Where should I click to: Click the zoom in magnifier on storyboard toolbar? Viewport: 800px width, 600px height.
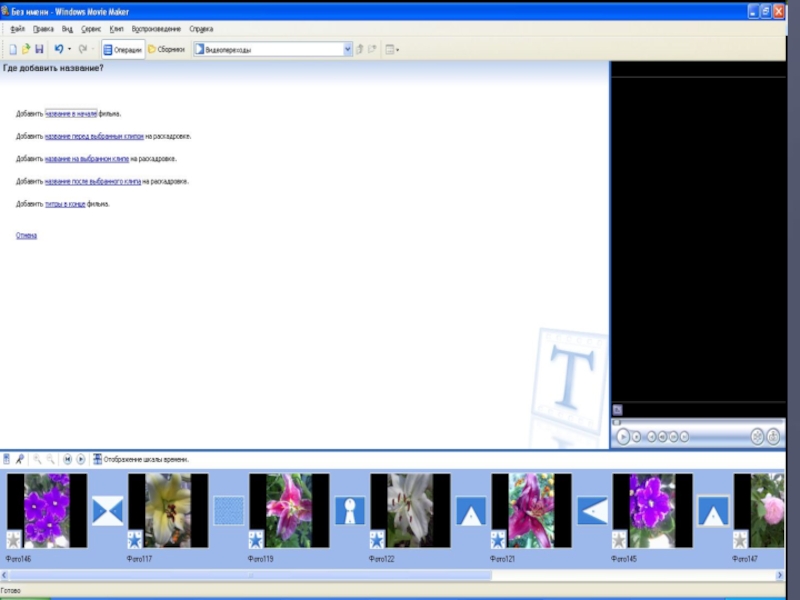pos(37,459)
